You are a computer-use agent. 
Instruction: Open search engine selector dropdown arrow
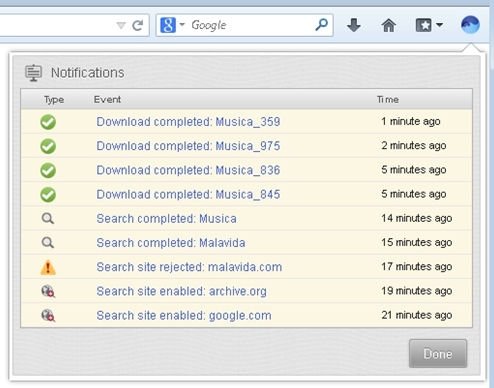coord(182,24)
